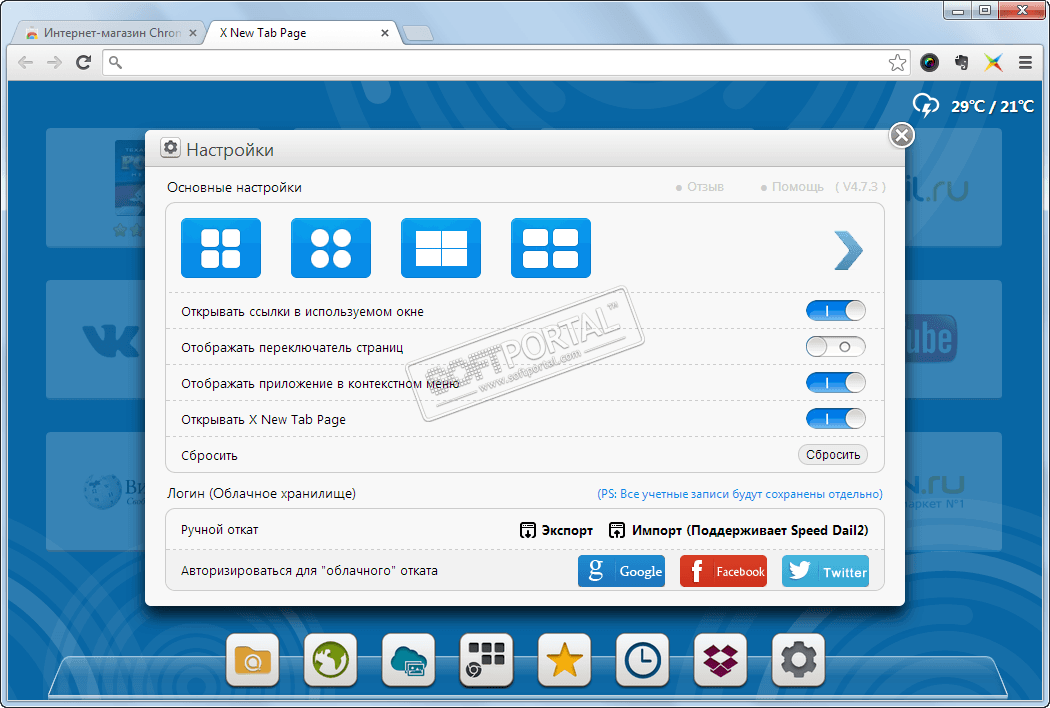Click the browser back arrow

[x=25, y=62]
